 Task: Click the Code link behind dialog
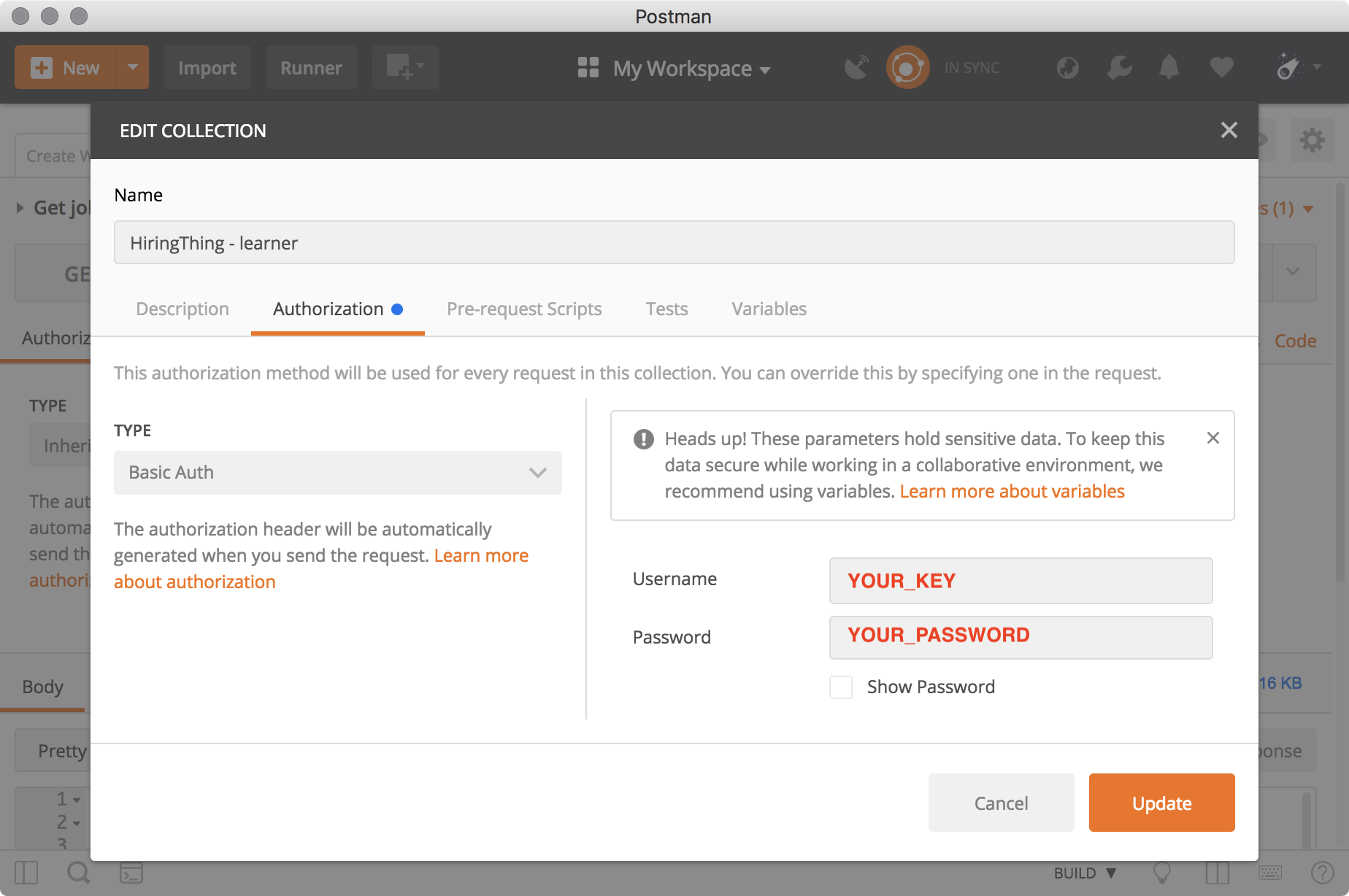tap(1295, 341)
